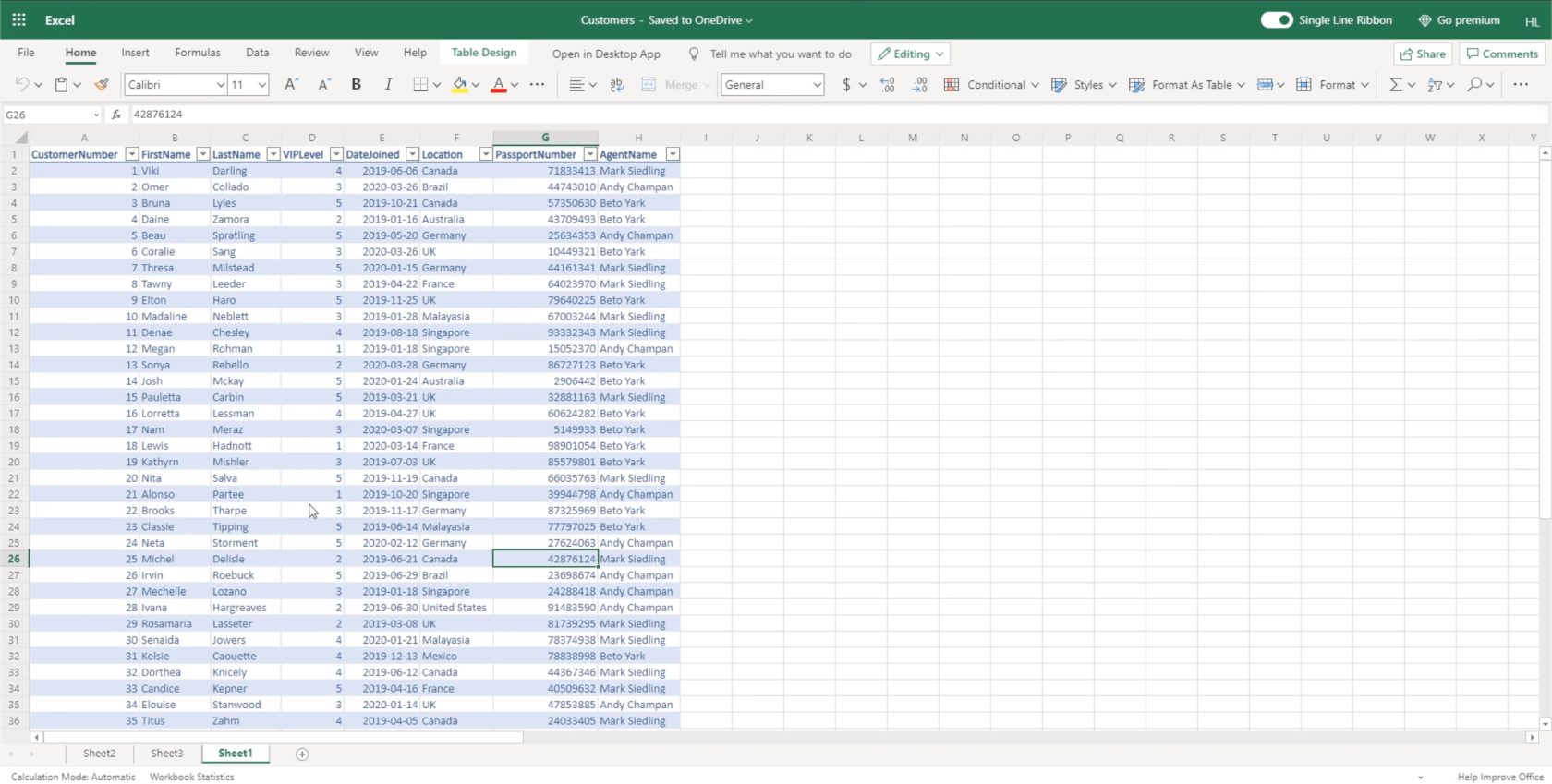Click the Name Box showing G26
This screenshot has width=1552, height=784.
point(52,115)
